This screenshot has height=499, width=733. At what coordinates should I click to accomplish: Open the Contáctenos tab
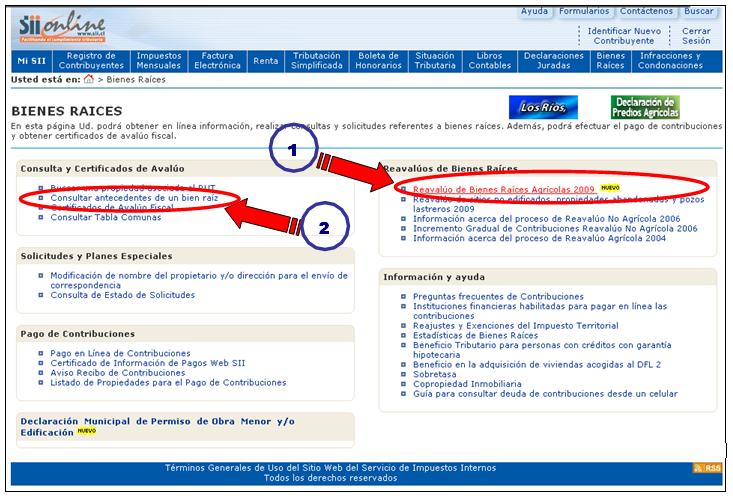646,11
